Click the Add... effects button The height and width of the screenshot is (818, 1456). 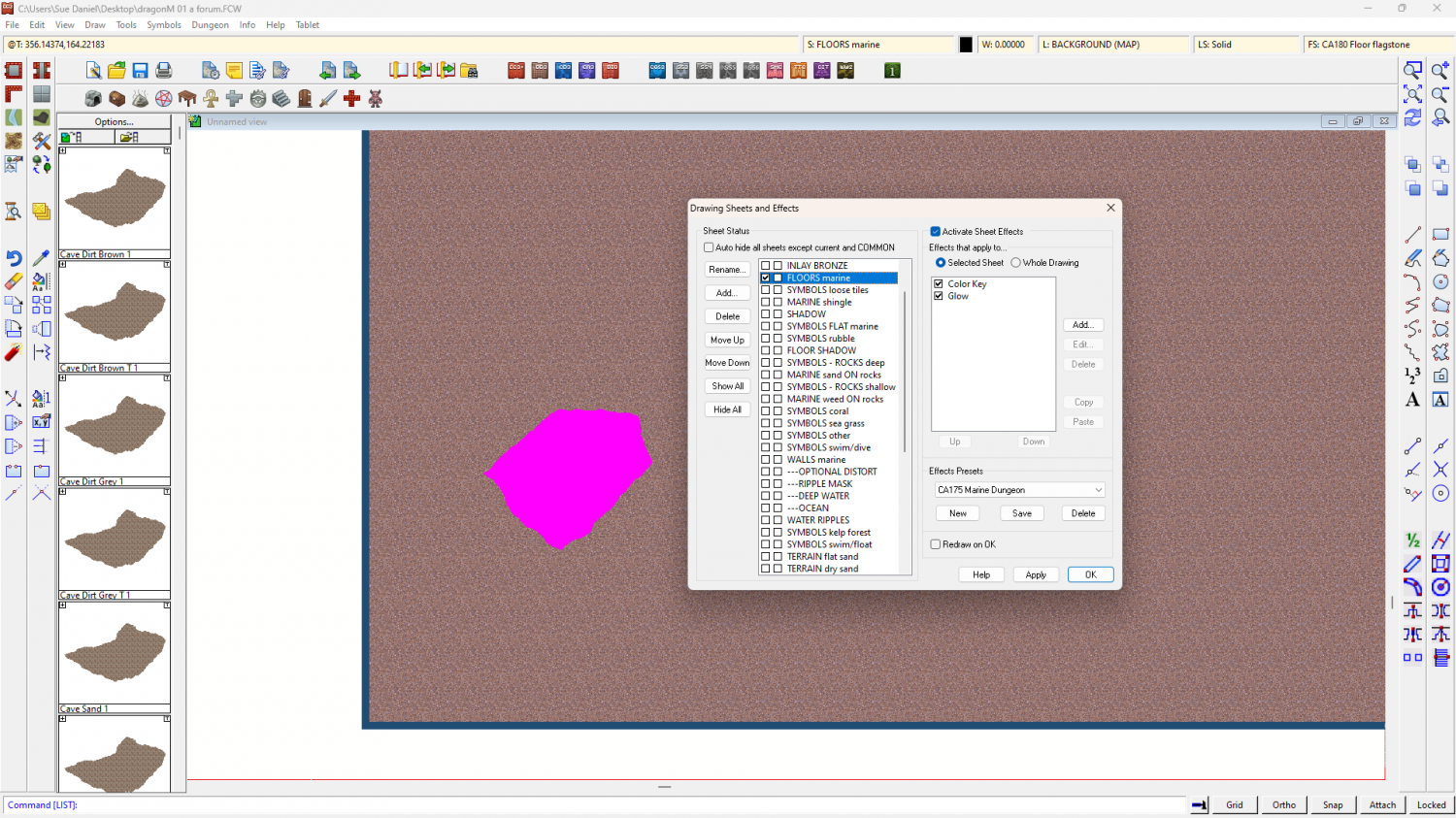[1083, 325]
